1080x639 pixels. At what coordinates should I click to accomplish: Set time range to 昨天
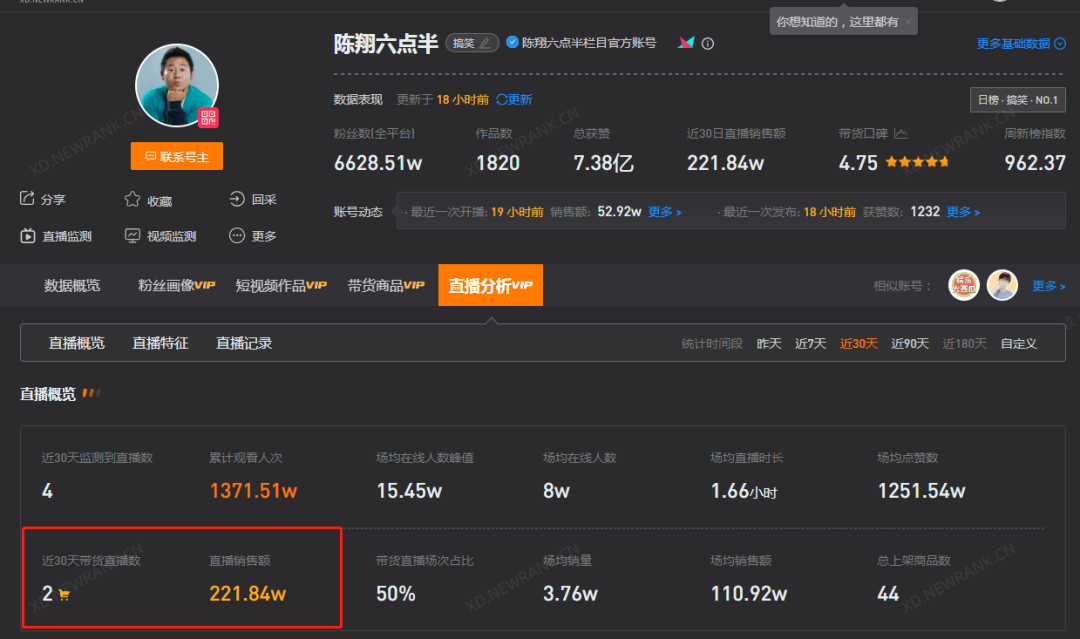(769, 344)
